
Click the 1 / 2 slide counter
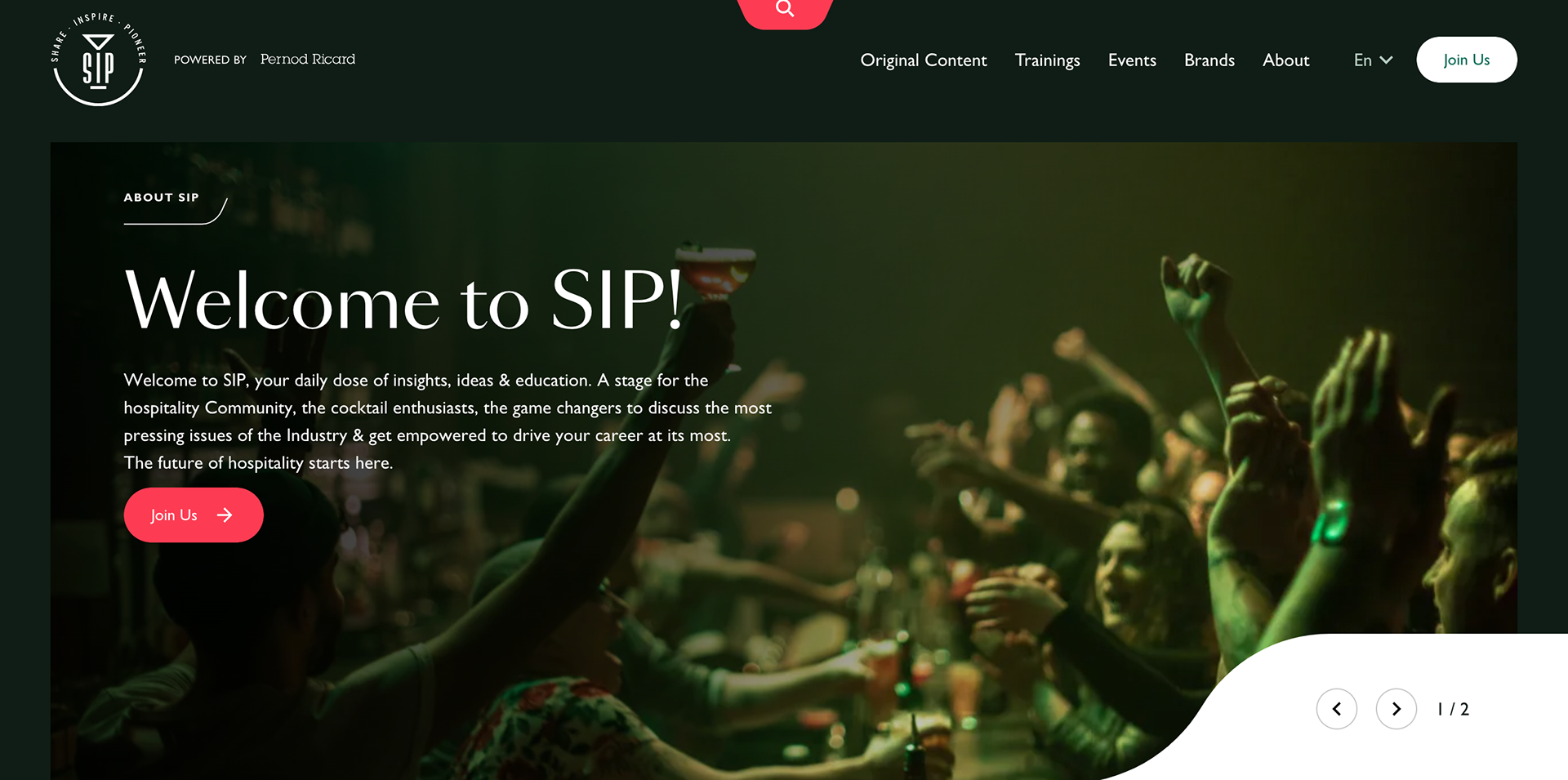[x=1454, y=710]
